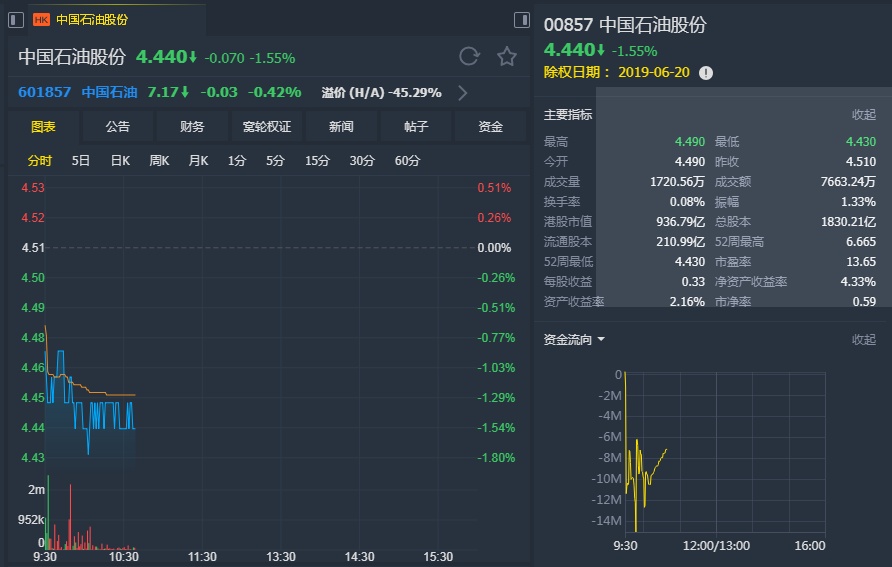This screenshot has width=892, height=567.
Task: Toggle the left sidebar panel icon
Action: pyautogui.click(x=16, y=20)
